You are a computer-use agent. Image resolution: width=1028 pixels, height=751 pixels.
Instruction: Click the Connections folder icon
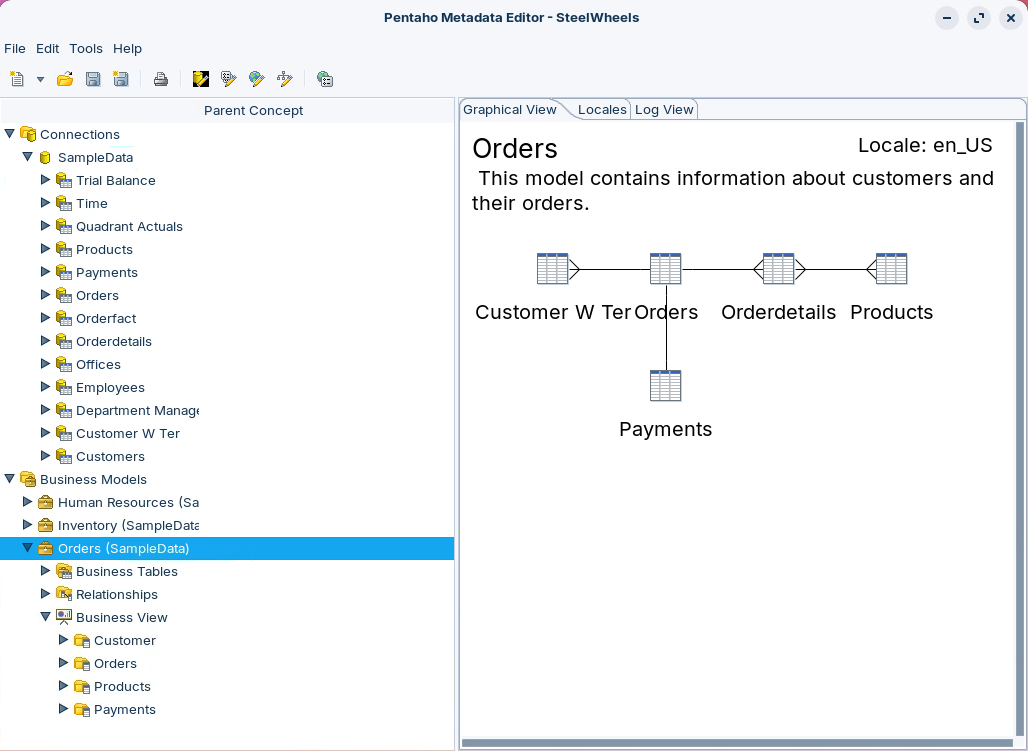pos(28,134)
